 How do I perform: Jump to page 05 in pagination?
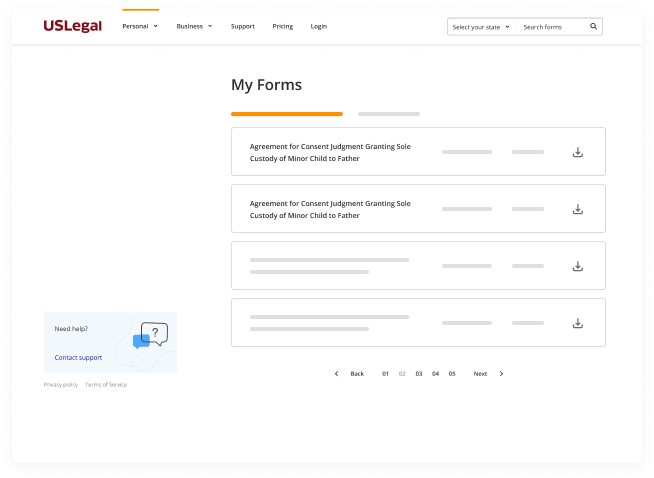pyautogui.click(x=452, y=373)
